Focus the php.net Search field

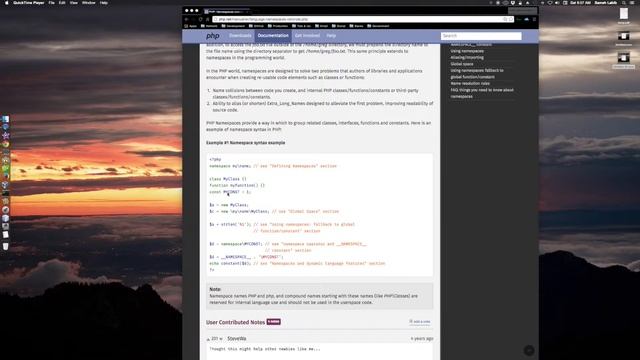click(x=481, y=36)
